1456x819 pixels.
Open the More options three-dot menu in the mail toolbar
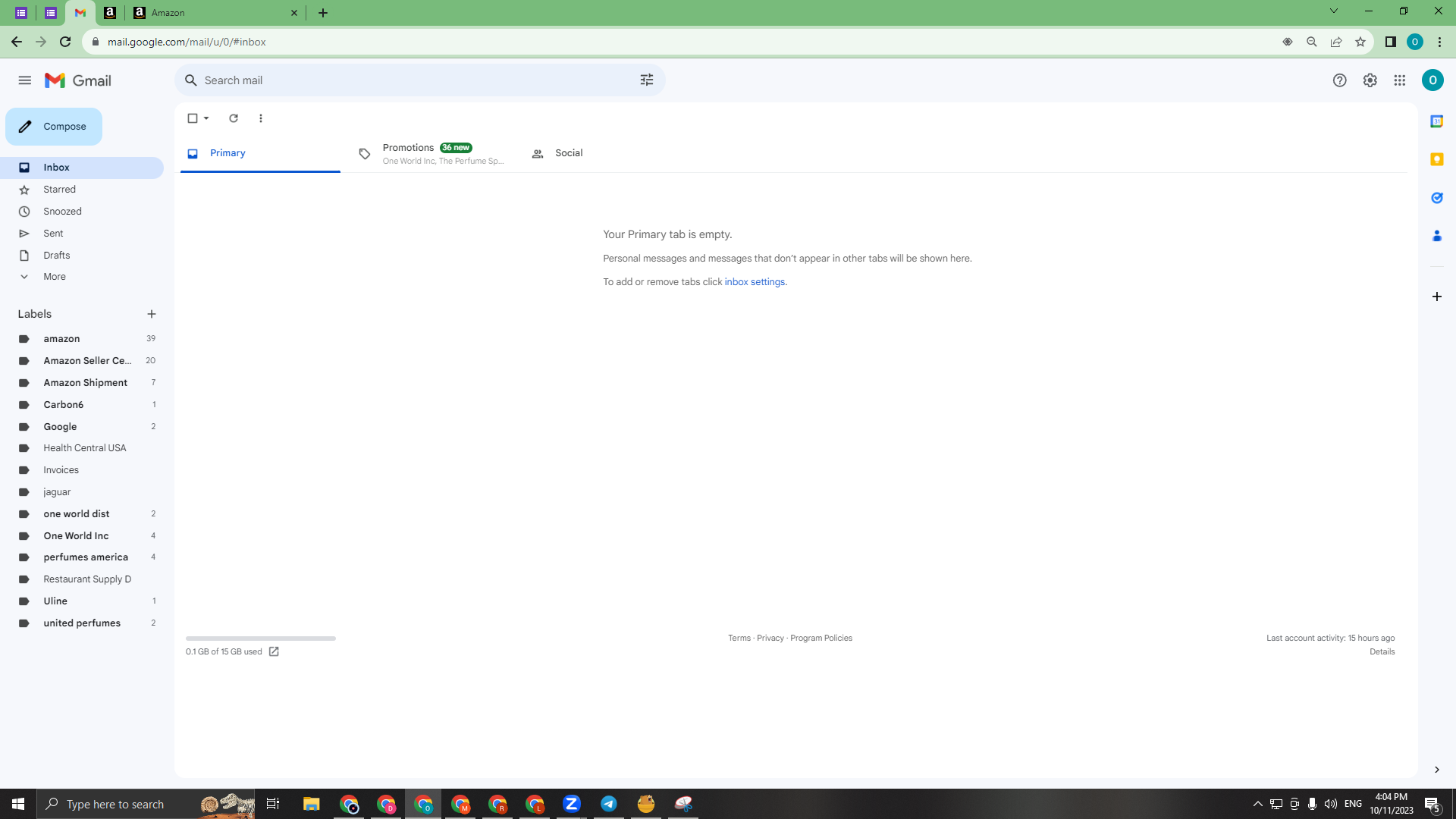(261, 118)
